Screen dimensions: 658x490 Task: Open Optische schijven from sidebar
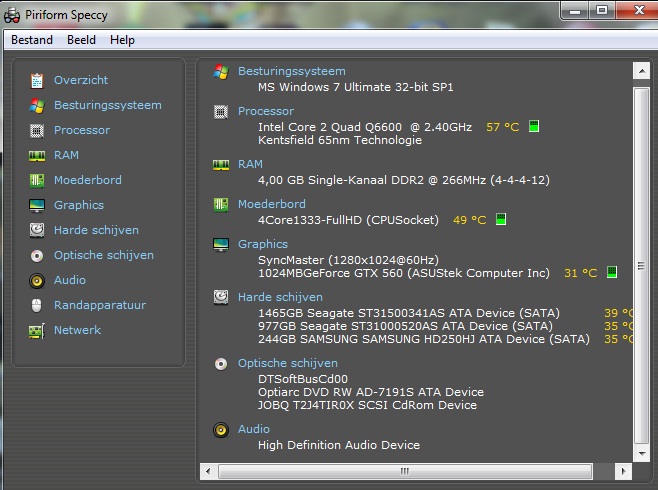point(104,255)
